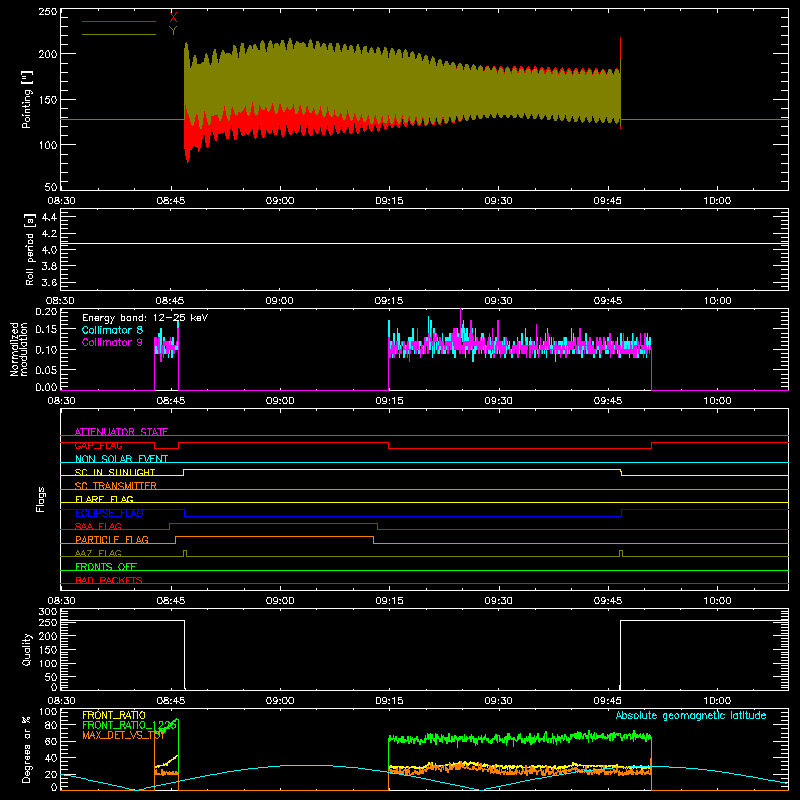The height and width of the screenshot is (800, 800).
Task: Click the 200 tick label on Pointing axis
Action: pos(48,54)
